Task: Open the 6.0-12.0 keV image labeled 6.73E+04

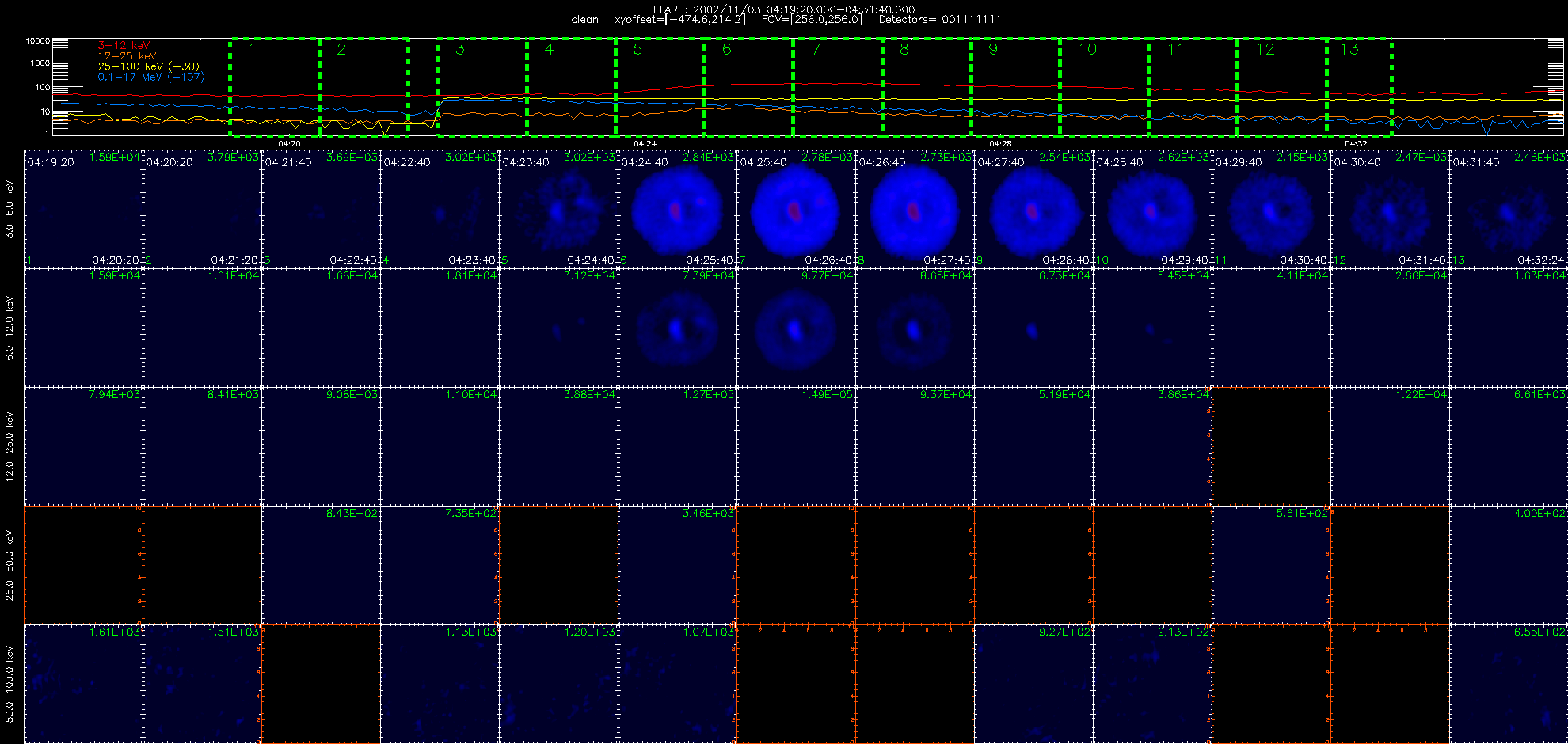Action: [1033, 328]
